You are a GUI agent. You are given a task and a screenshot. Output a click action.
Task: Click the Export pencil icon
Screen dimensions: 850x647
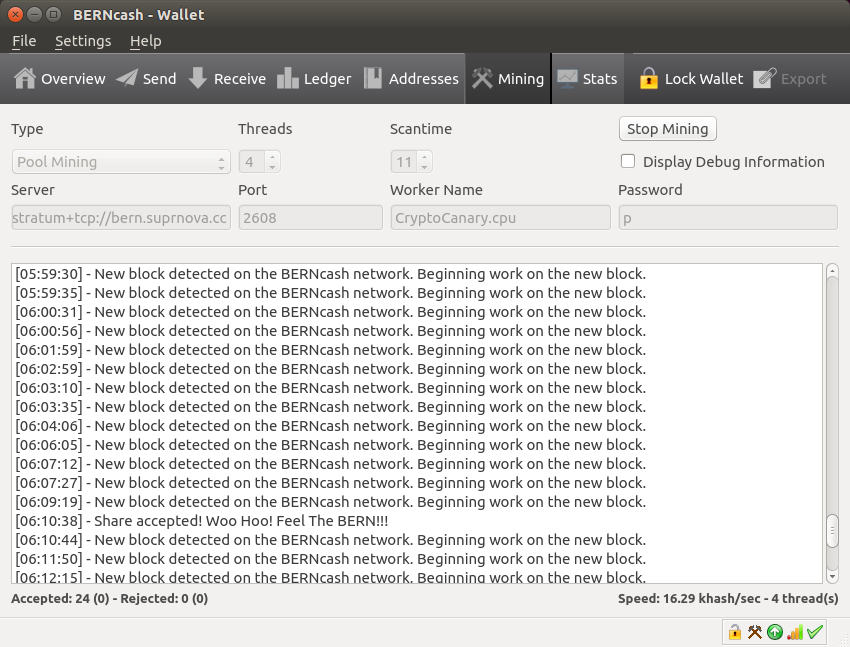[x=764, y=79]
